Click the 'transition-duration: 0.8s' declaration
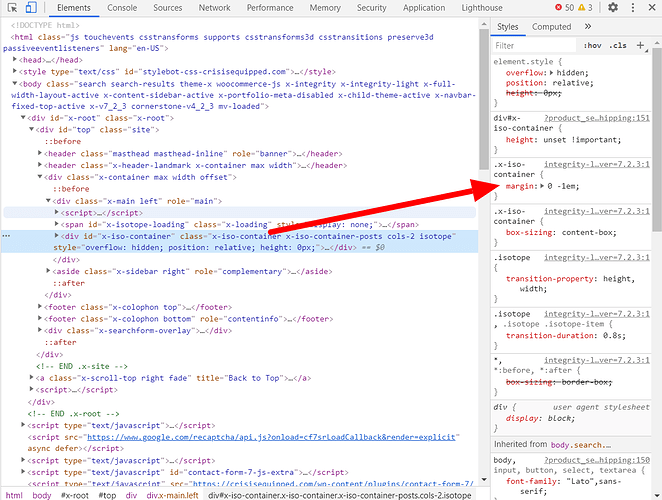 tap(566, 335)
